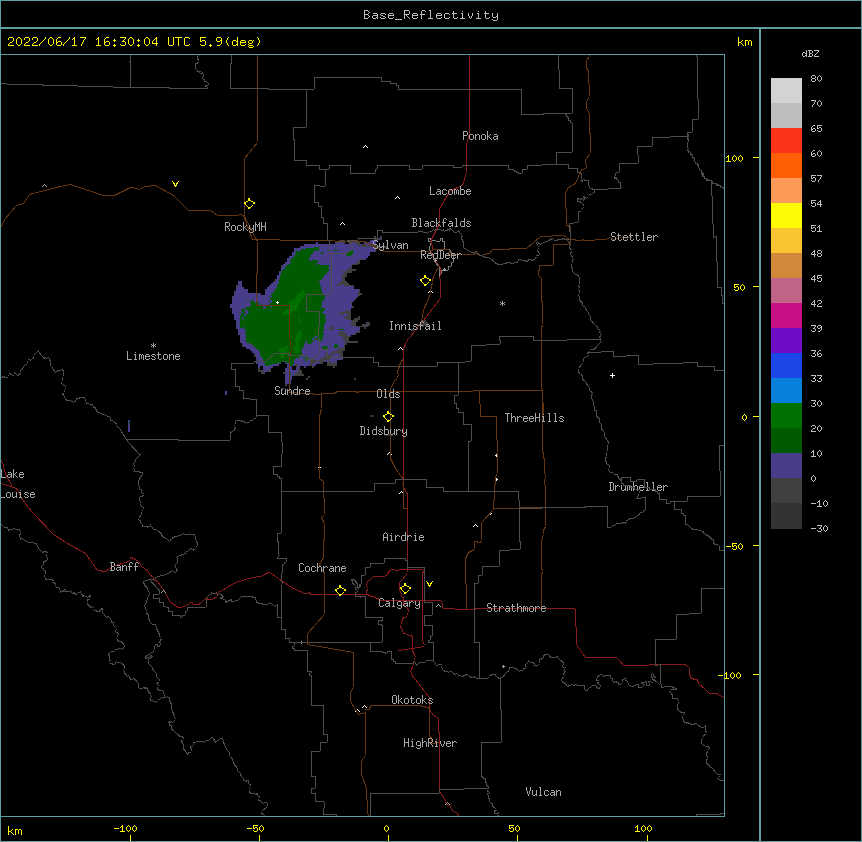Click the yellow diamond marker above RockyMH
This screenshot has height=842, width=862.
[250, 204]
